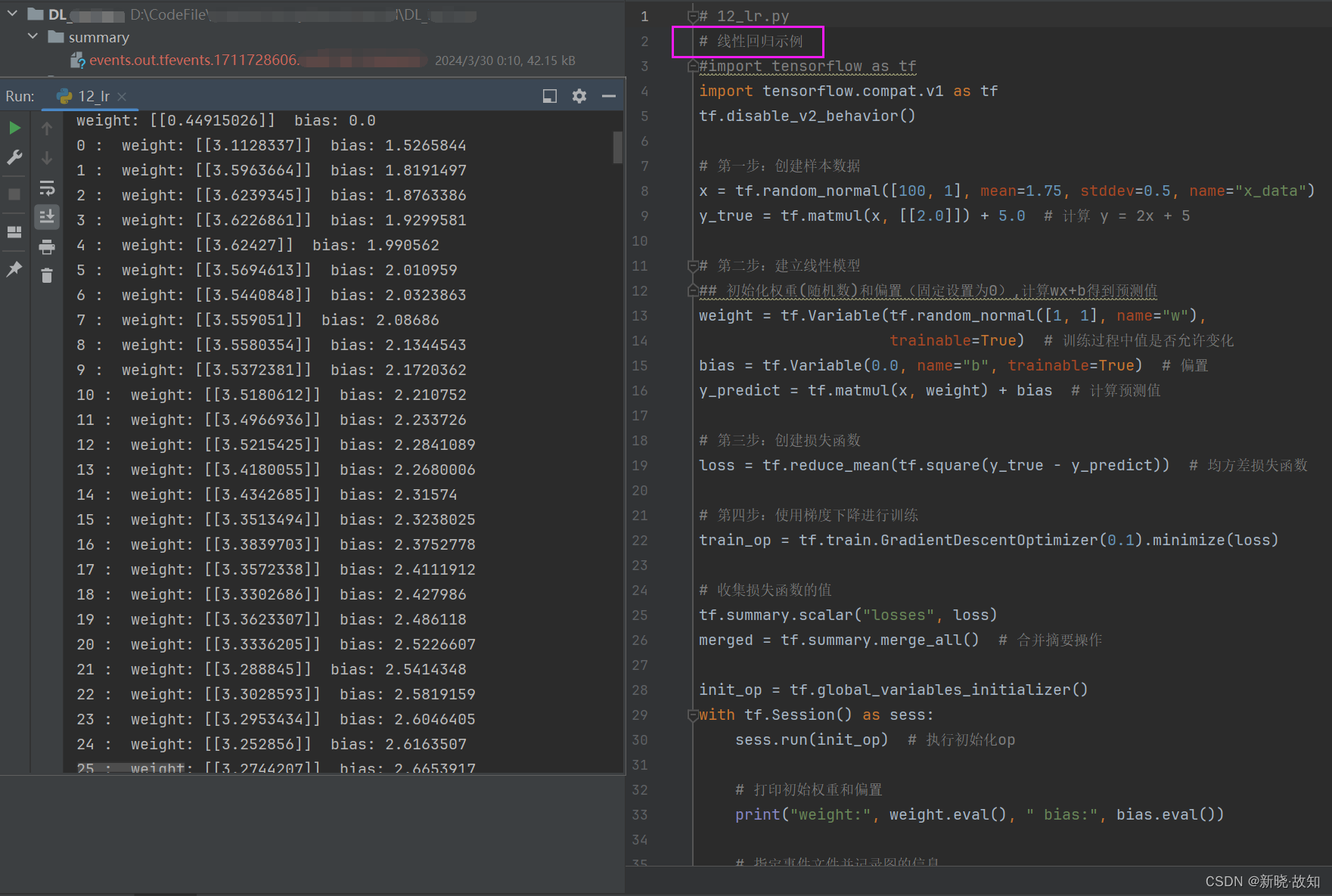
Task: Toggle soft-wrap icon in console toolbar
Action: click(x=47, y=188)
